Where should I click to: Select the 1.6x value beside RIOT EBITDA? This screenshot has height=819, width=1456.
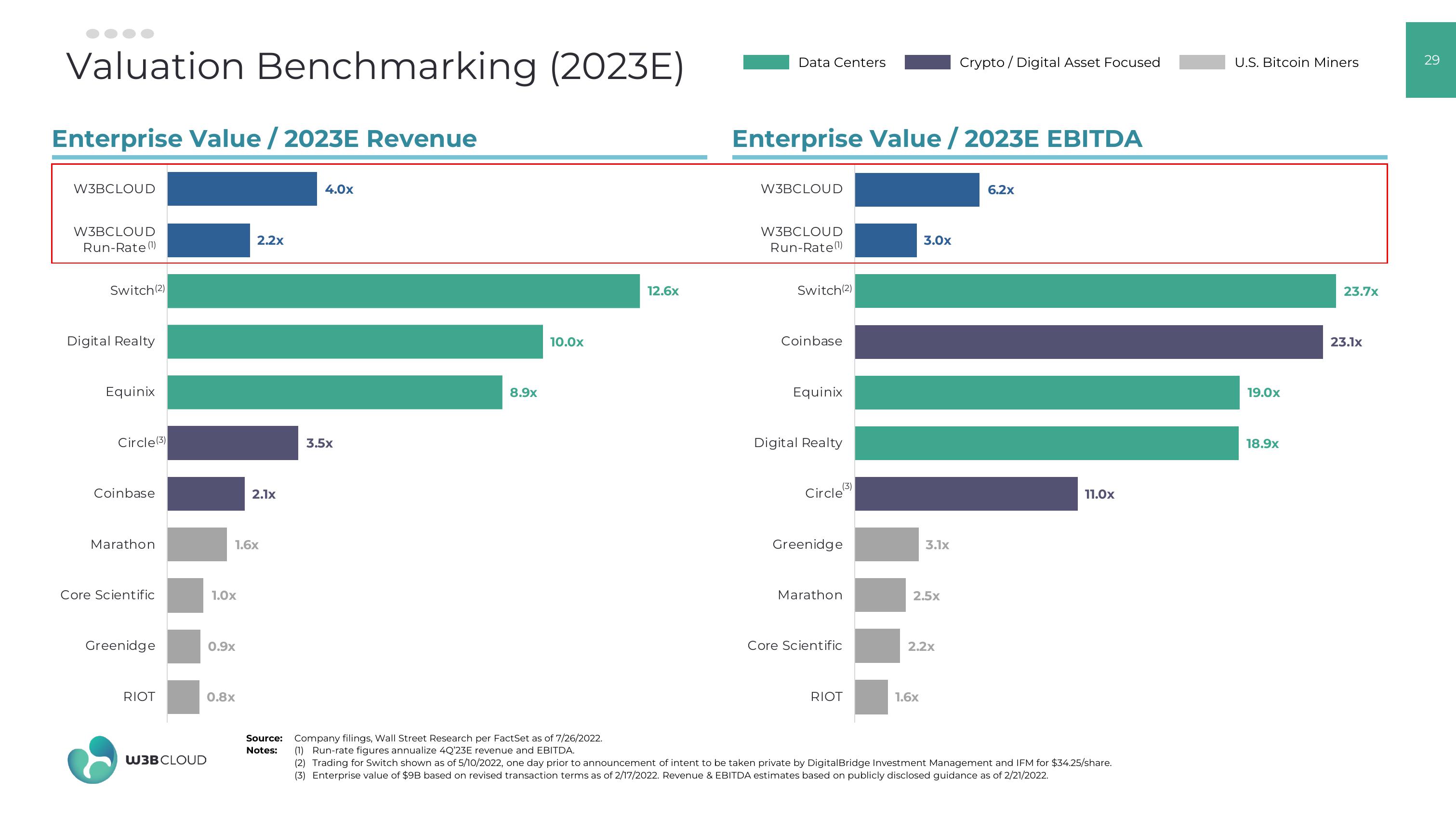click(907, 697)
